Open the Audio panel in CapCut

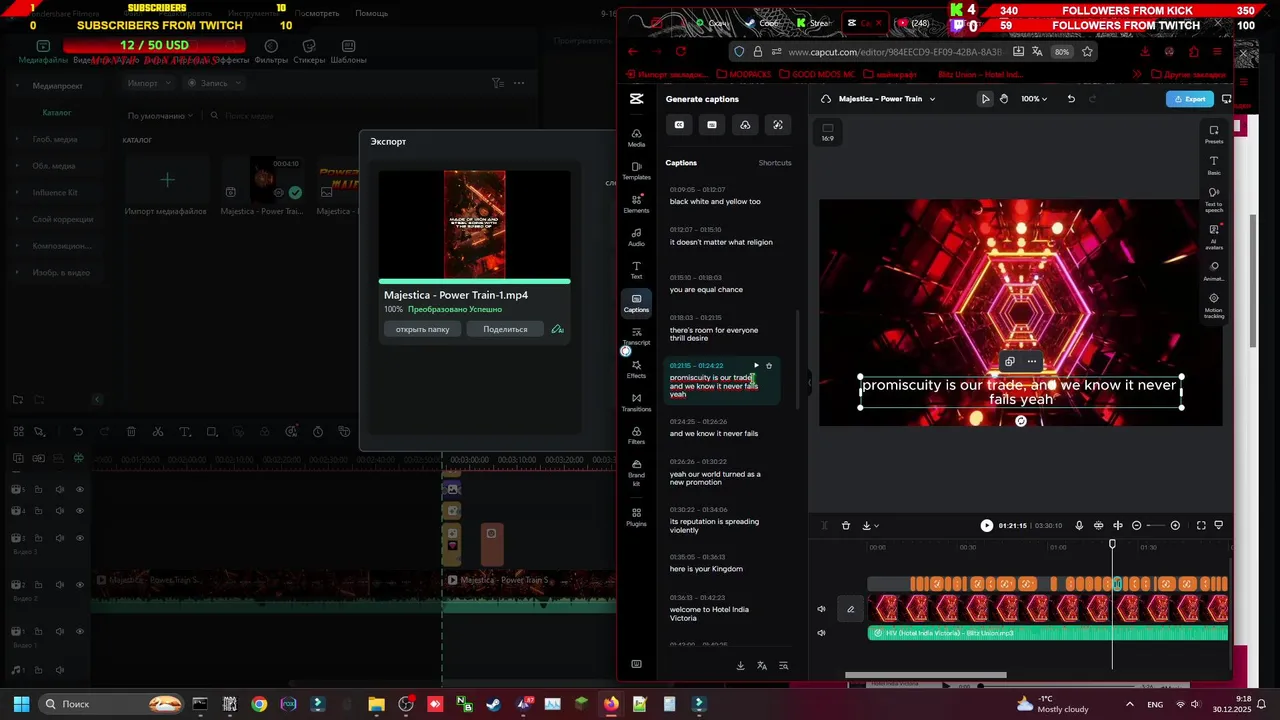[636, 237]
